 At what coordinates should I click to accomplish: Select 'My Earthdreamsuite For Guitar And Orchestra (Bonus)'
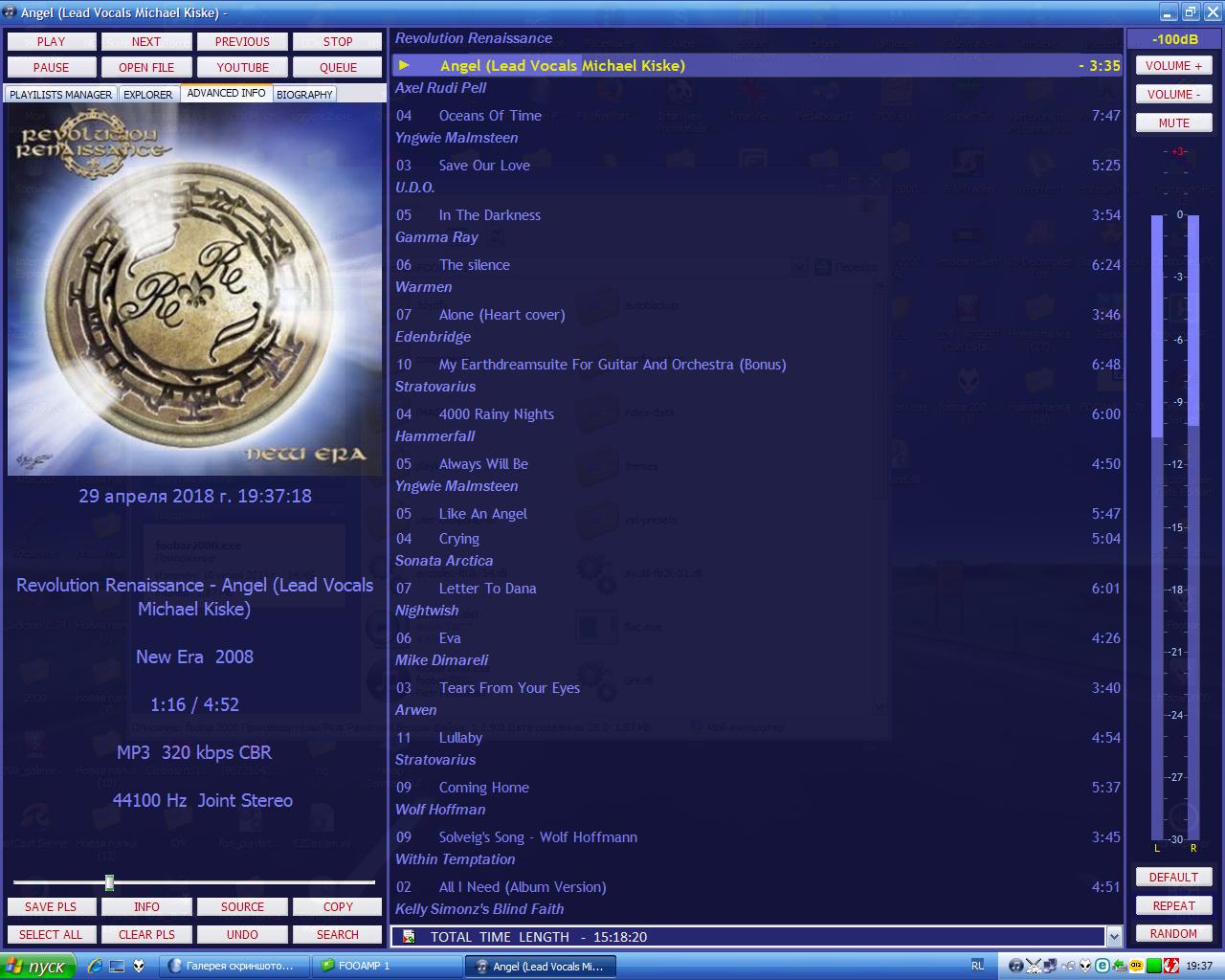pos(757,364)
